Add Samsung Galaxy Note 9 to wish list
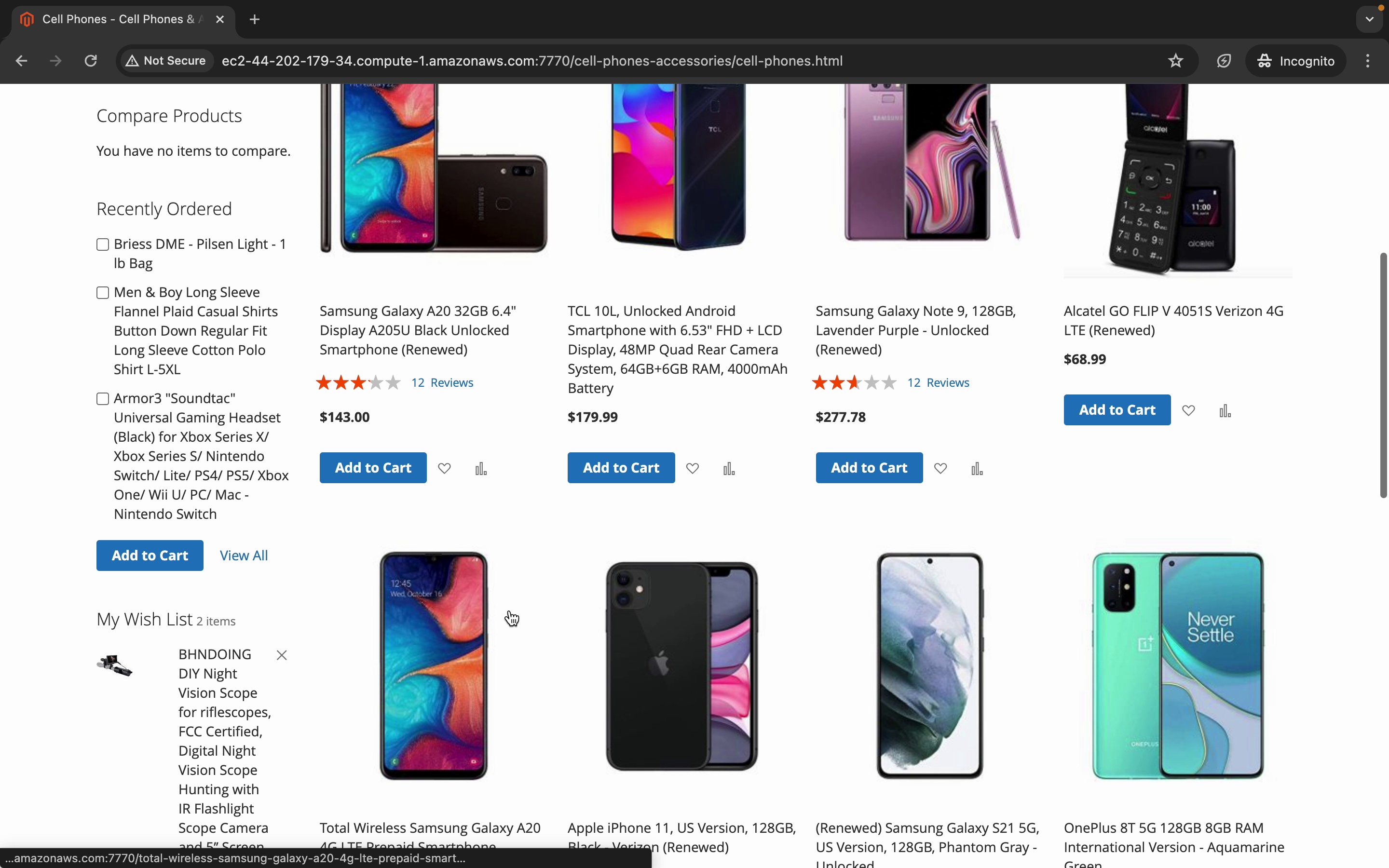Screen dimensions: 1389x868 point(940,468)
